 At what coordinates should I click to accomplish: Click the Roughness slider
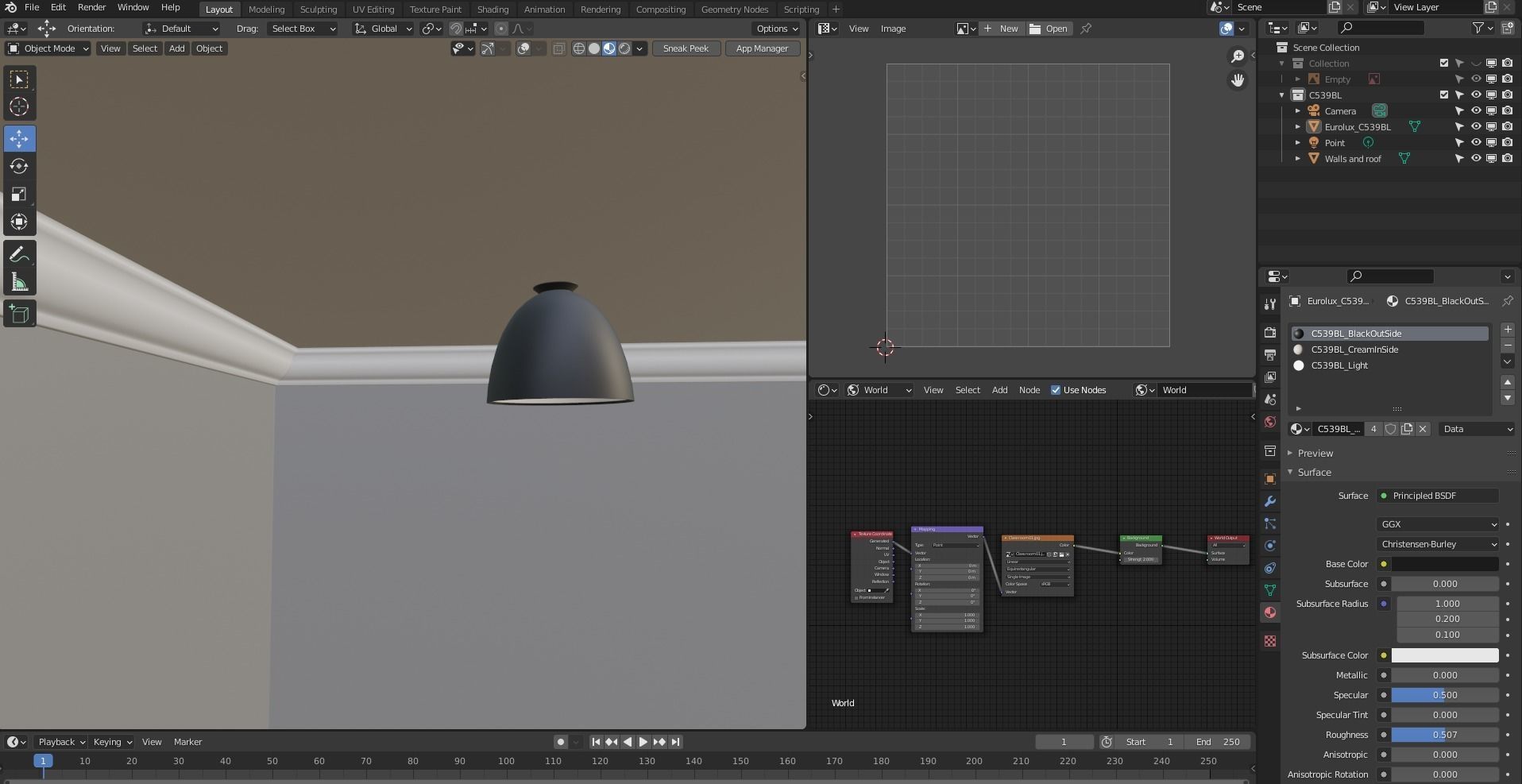[1445, 735]
